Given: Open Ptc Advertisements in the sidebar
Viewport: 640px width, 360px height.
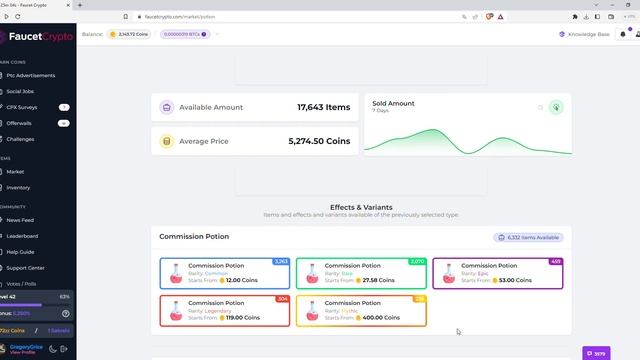Looking at the screenshot, I should pos(31,76).
